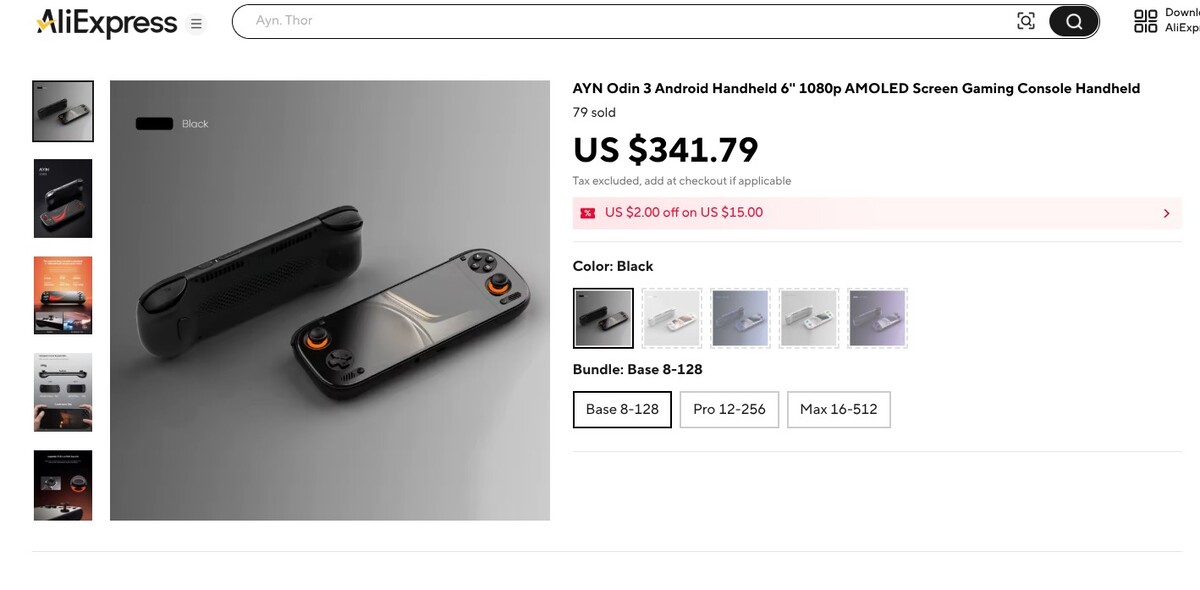
Task: Select the second color variant swatch
Action: [x=671, y=318]
